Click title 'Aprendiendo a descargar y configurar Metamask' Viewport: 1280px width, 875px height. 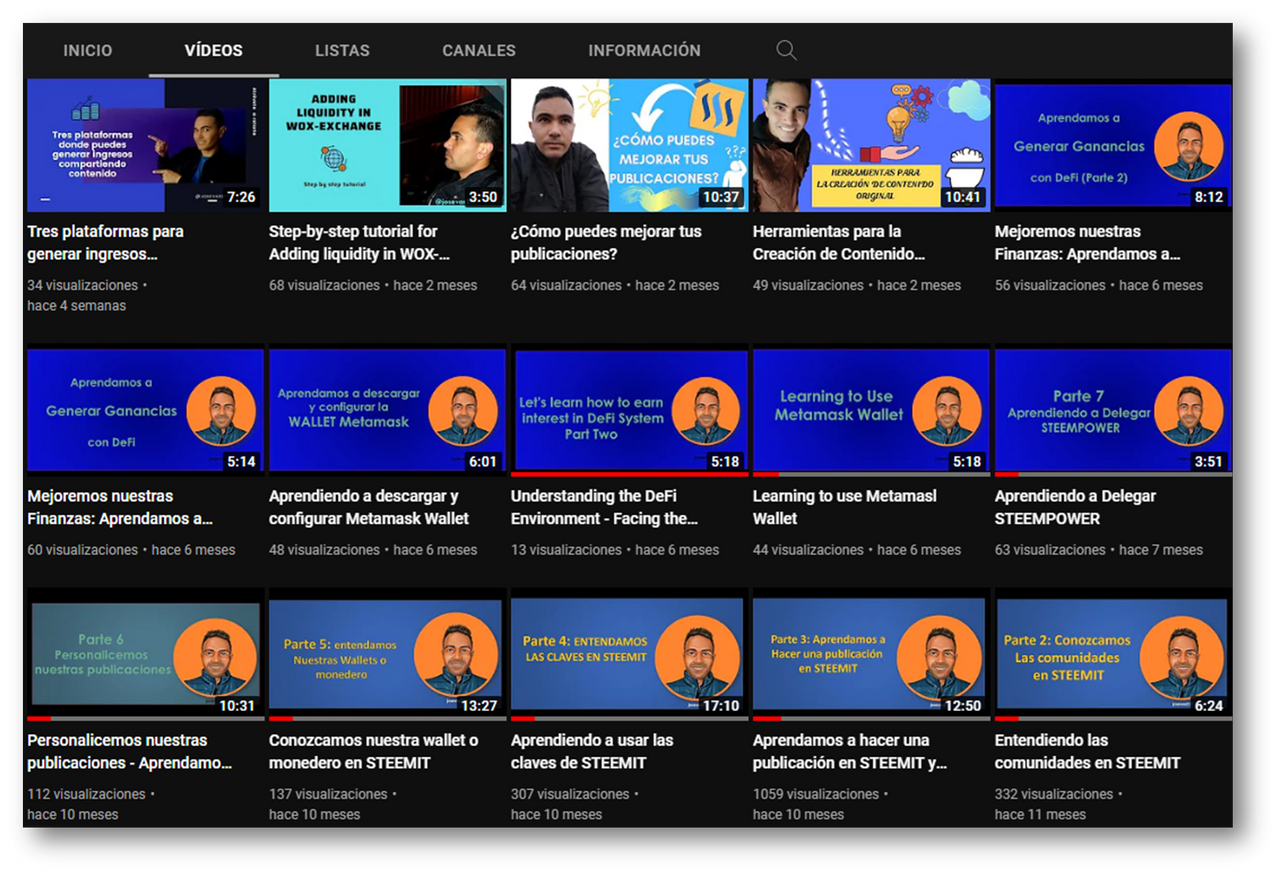click(369, 507)
